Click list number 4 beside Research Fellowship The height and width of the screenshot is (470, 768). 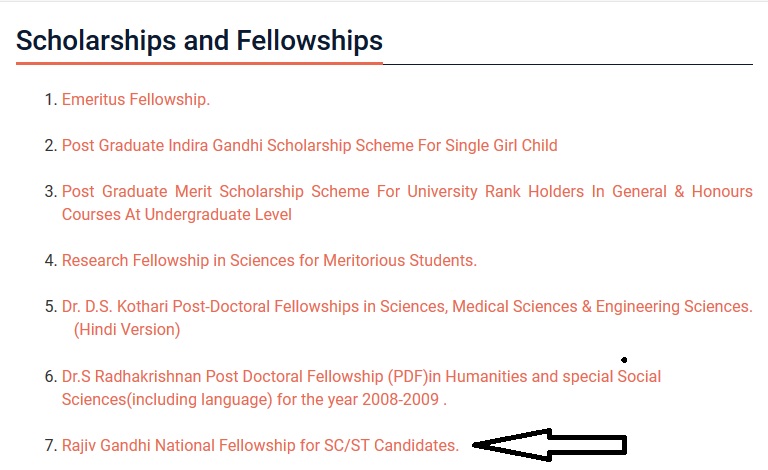click(x=50, y=261)
